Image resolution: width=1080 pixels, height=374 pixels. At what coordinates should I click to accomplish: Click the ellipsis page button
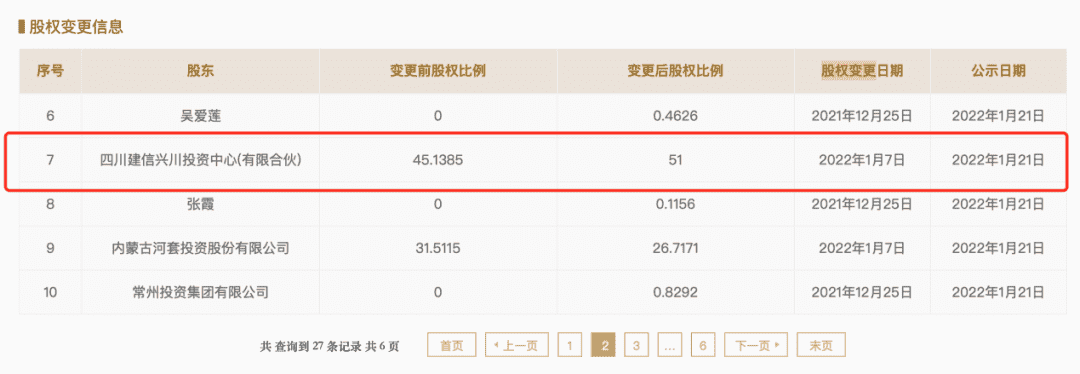click(x=669, y=345)
